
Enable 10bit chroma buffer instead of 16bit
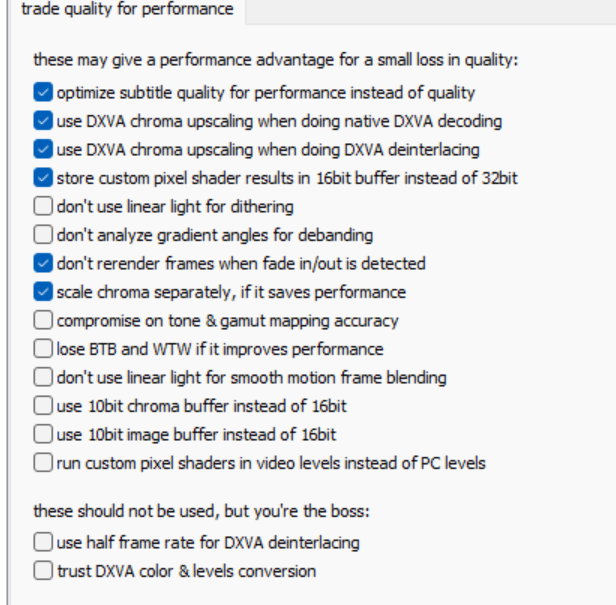43,407
